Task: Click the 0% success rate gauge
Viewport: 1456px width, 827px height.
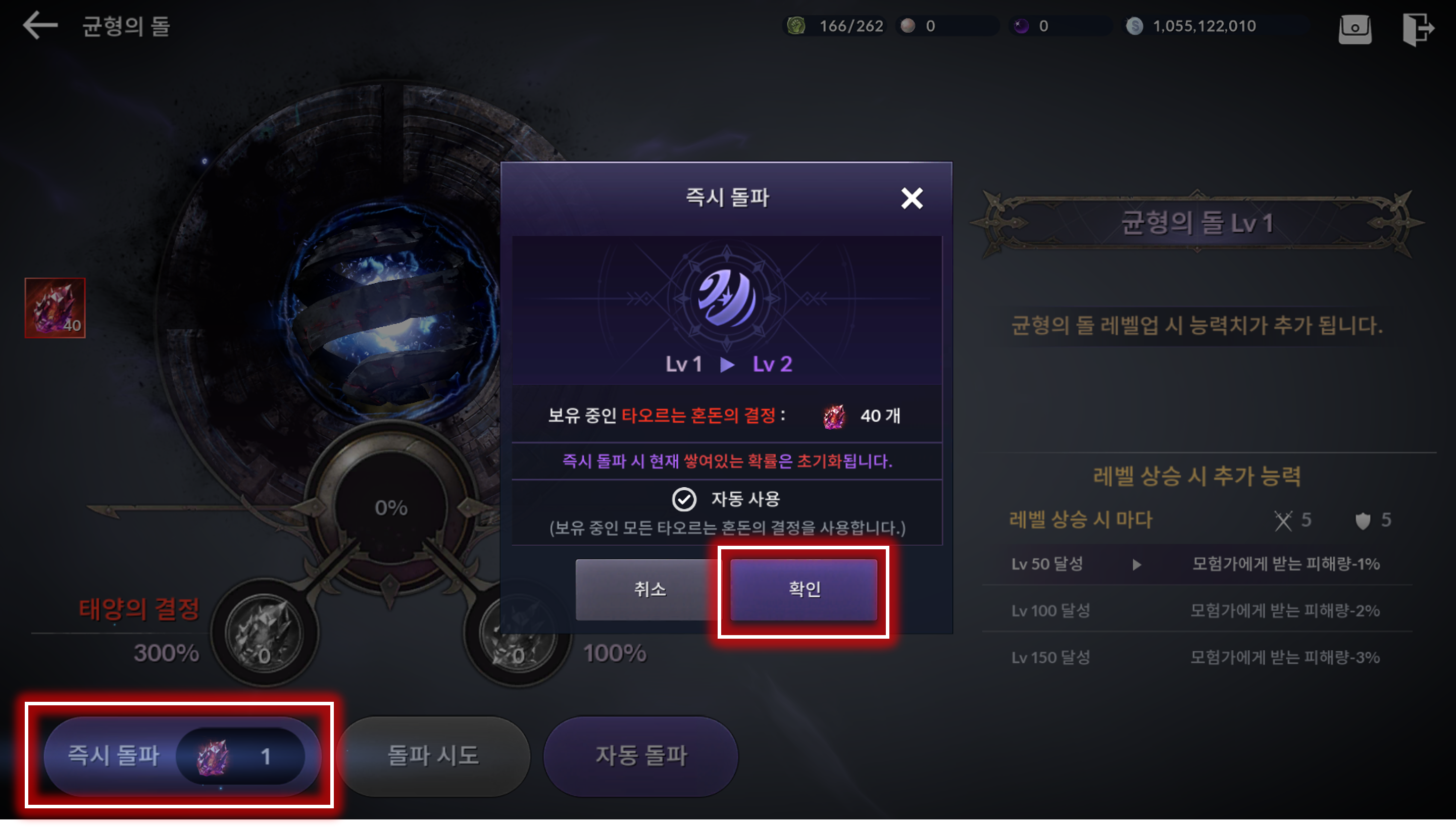Action: pos(391,508)
